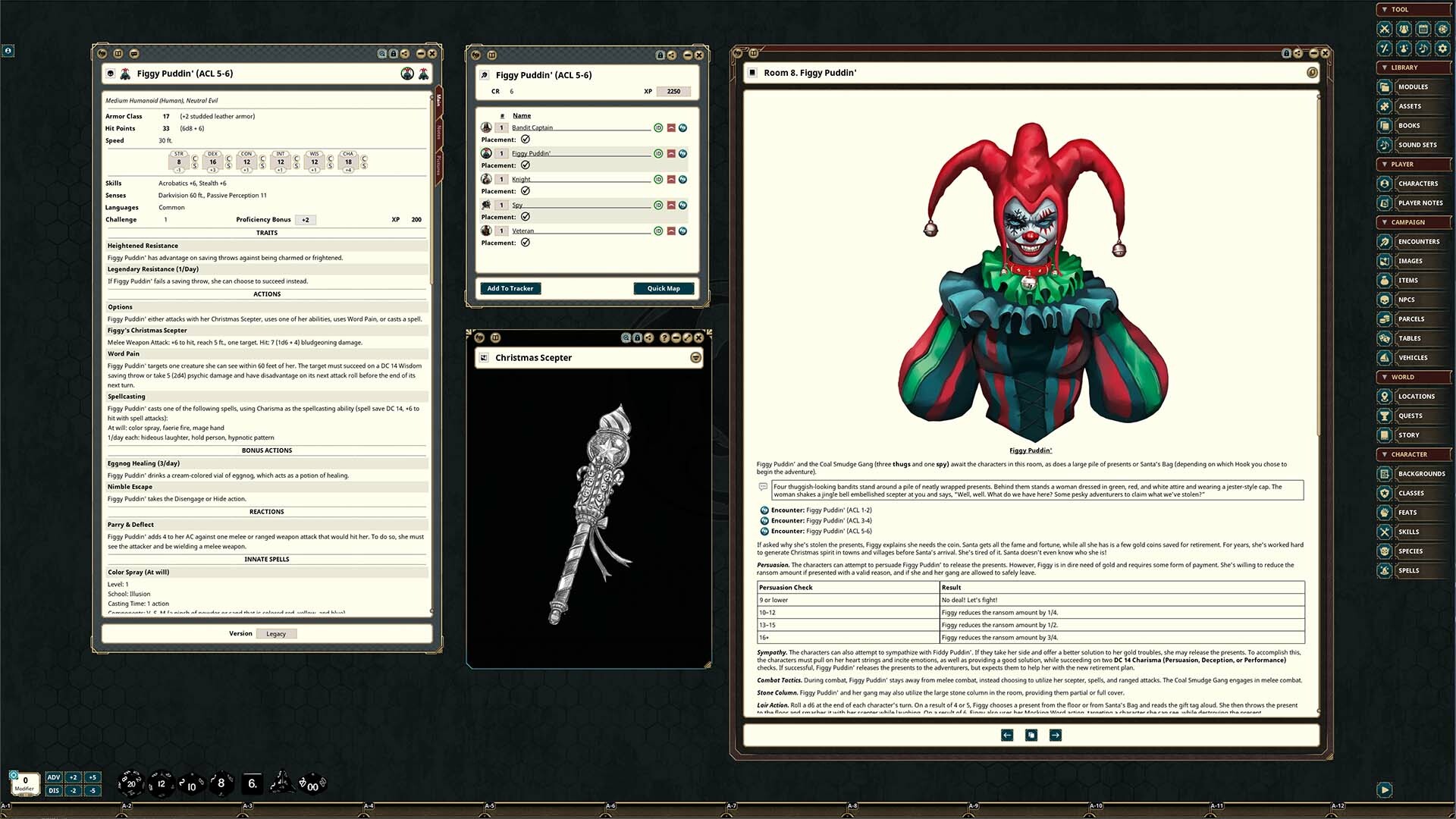Open the Spells list under Character
The height and width of the screenshot is (819, 1456).
1408,570
